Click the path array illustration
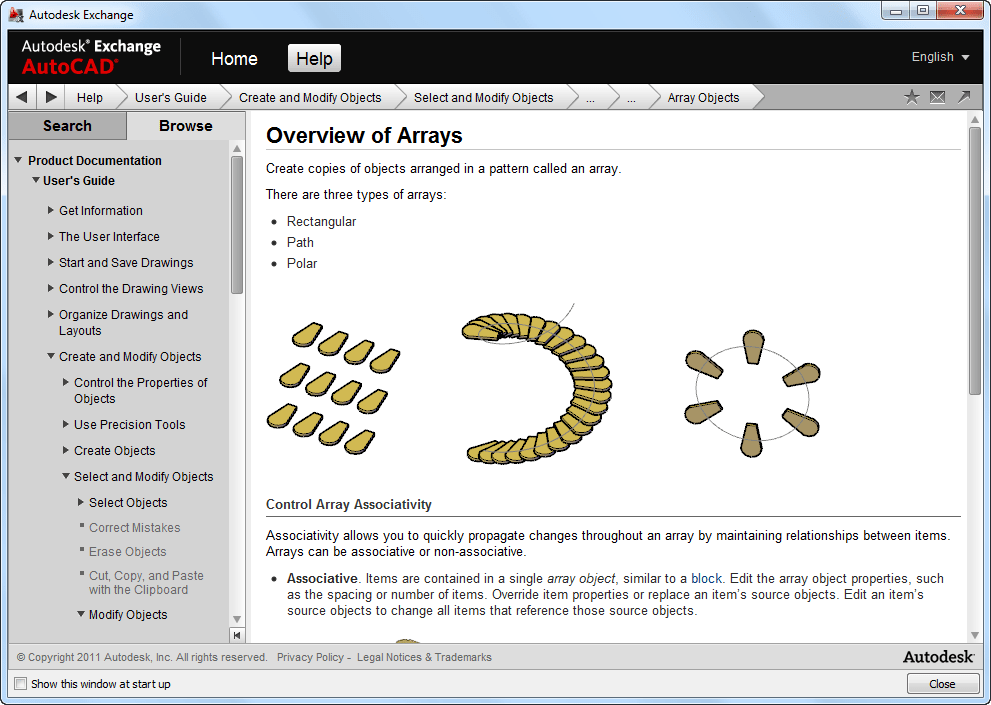The image size is (991, 705). pyautogui.click(x=537, y=384)
